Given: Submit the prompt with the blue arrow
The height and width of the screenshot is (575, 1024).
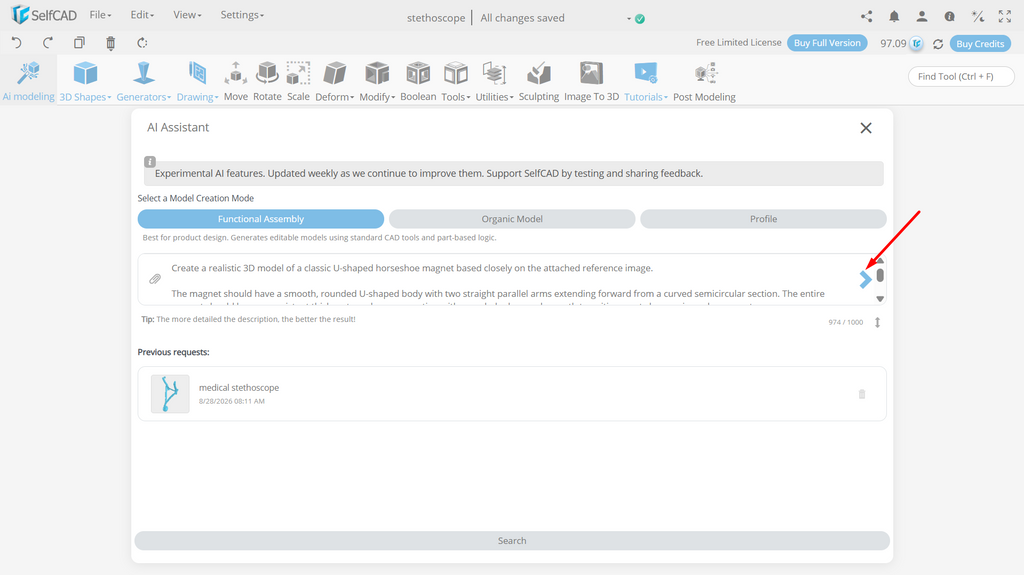Looking at the screenshot, I should tap(865, 280).
